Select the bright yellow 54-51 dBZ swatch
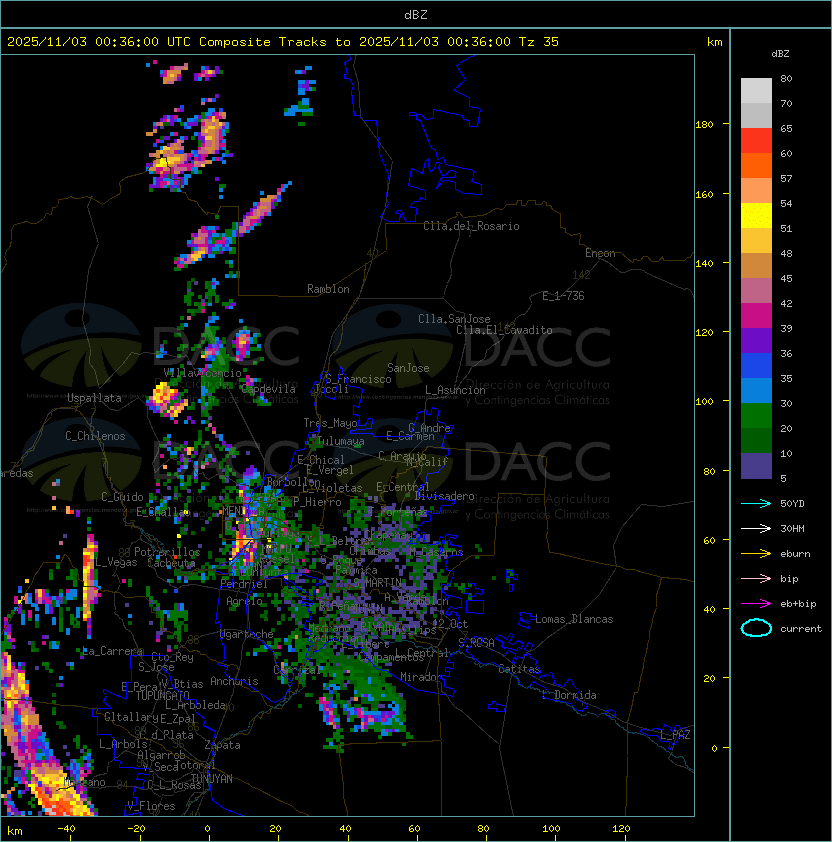832x842 pixels. coord(756,215)
